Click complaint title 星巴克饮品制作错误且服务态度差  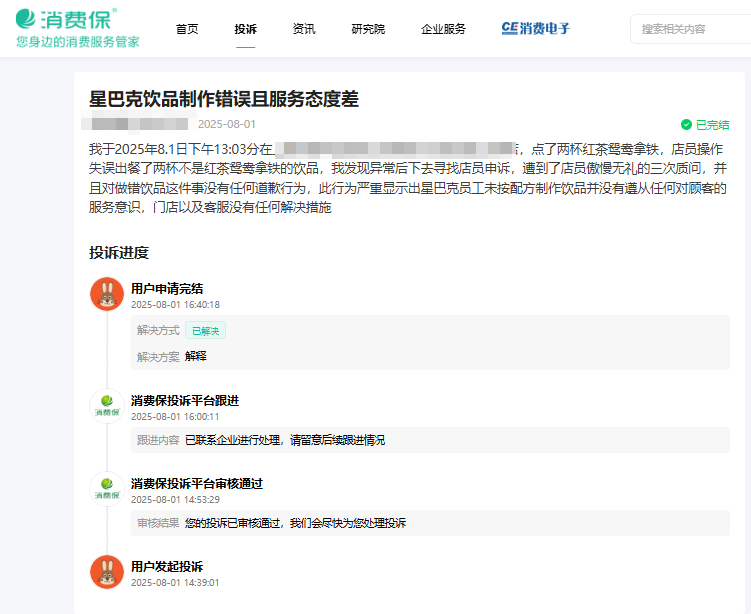pos(224,99)
